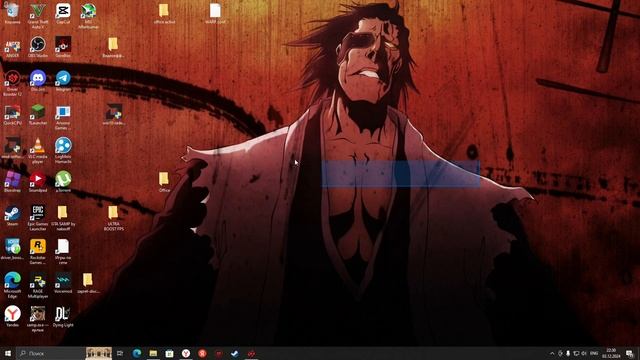Open the Voicemod desktop shortcut

pos(63,282)
